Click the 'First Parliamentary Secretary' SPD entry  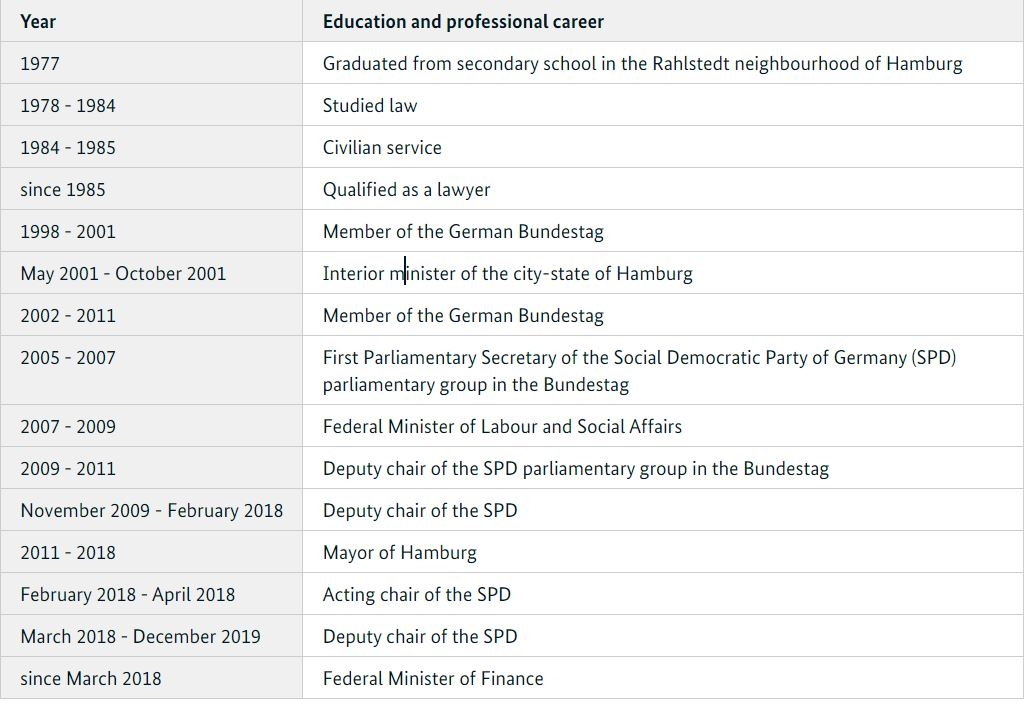pyautogui.click(x=639, y=358)
